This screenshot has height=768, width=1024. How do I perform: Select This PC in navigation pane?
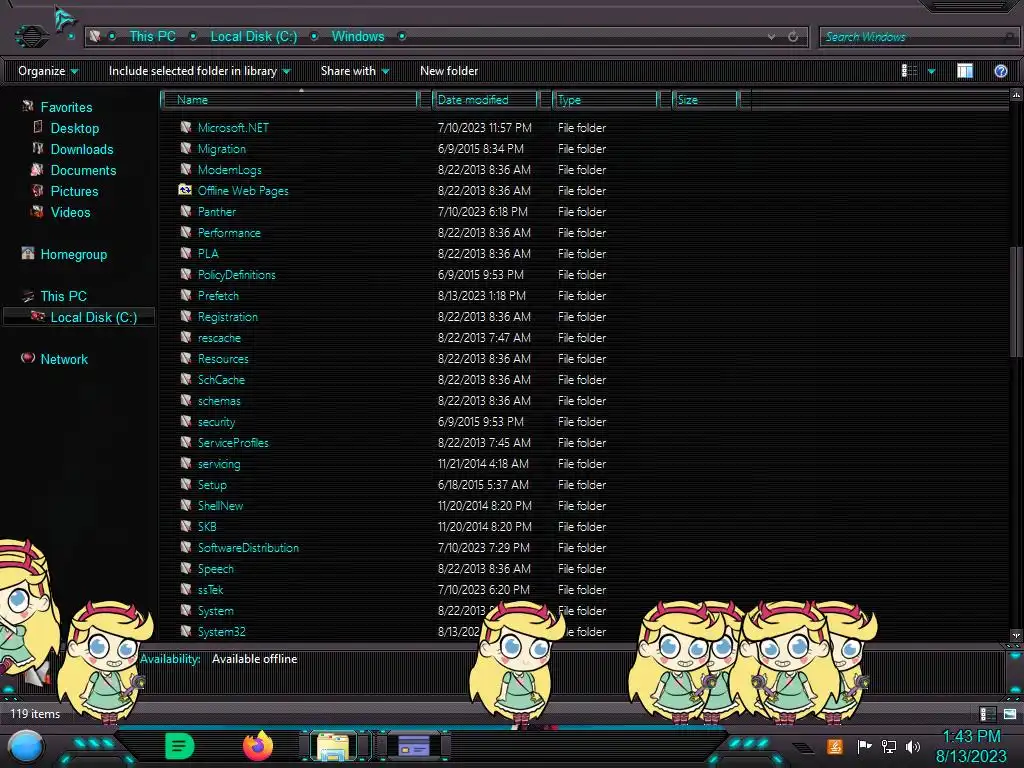(x=63, y=296)
